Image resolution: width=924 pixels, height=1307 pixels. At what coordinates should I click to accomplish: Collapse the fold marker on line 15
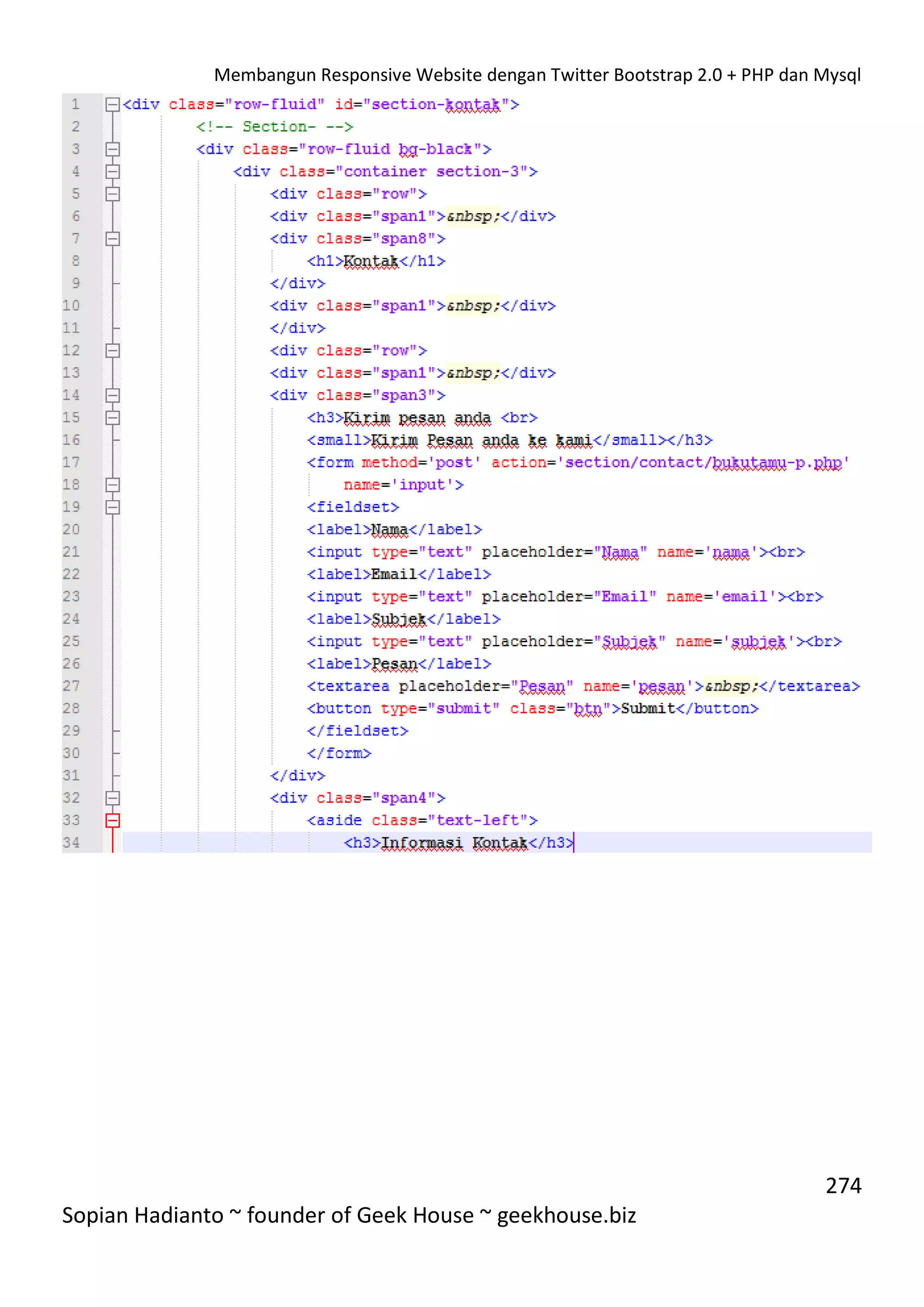click(113, 418)
